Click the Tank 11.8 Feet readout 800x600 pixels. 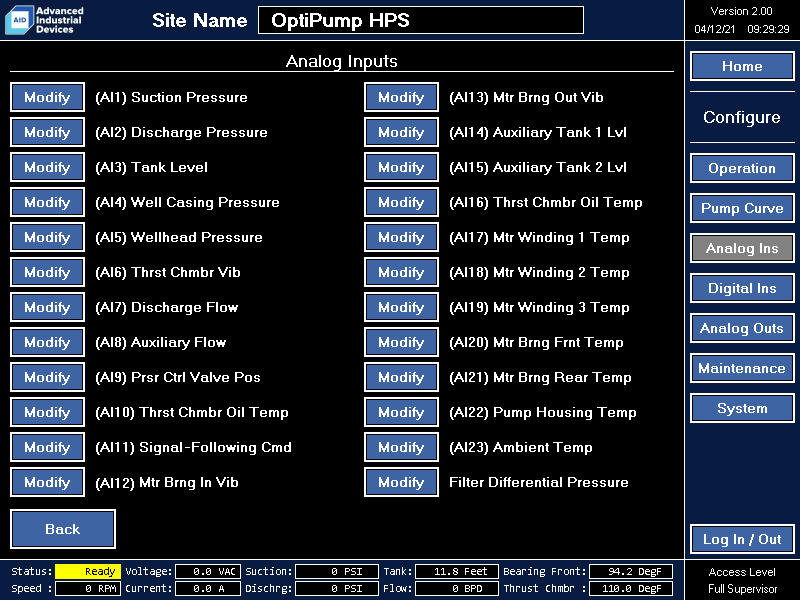[x=457, y=571]
